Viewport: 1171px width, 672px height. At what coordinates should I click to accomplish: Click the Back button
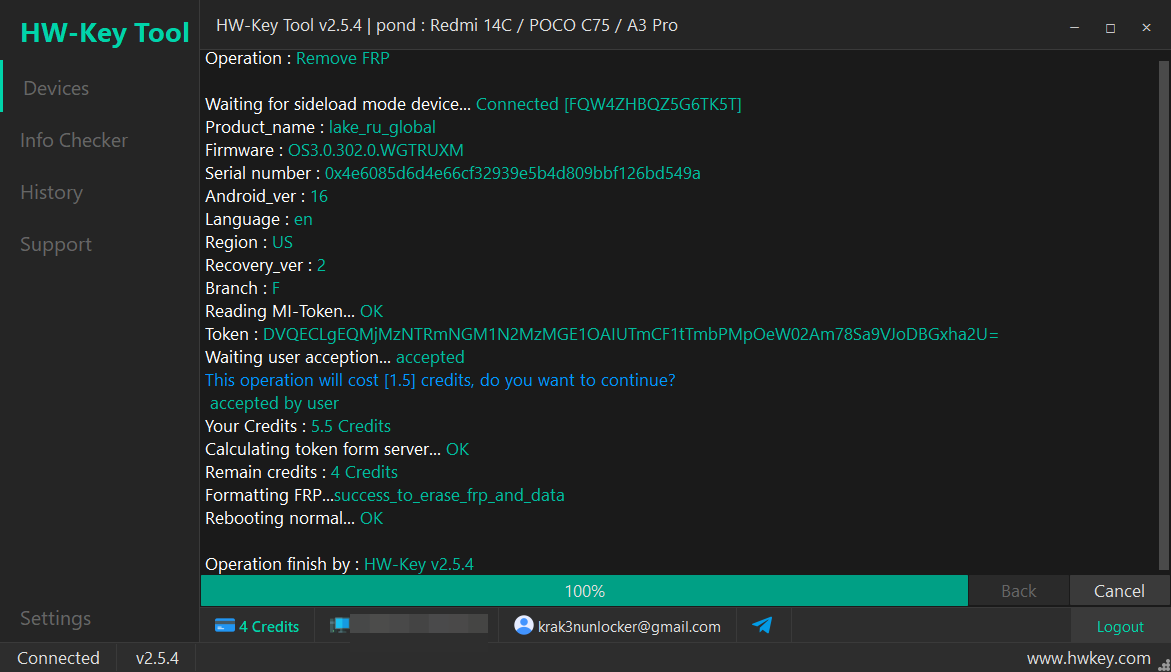pos(1019,591)
